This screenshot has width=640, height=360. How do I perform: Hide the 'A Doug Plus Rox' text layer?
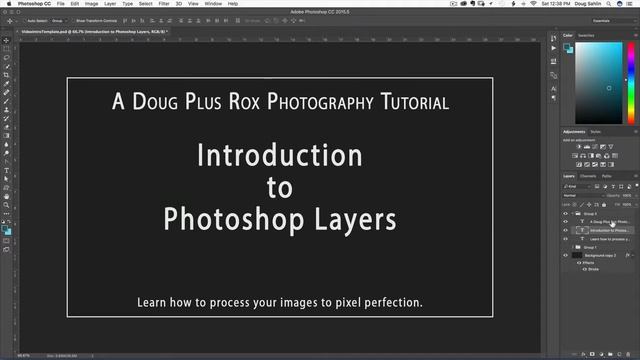(x=566, y=222)
